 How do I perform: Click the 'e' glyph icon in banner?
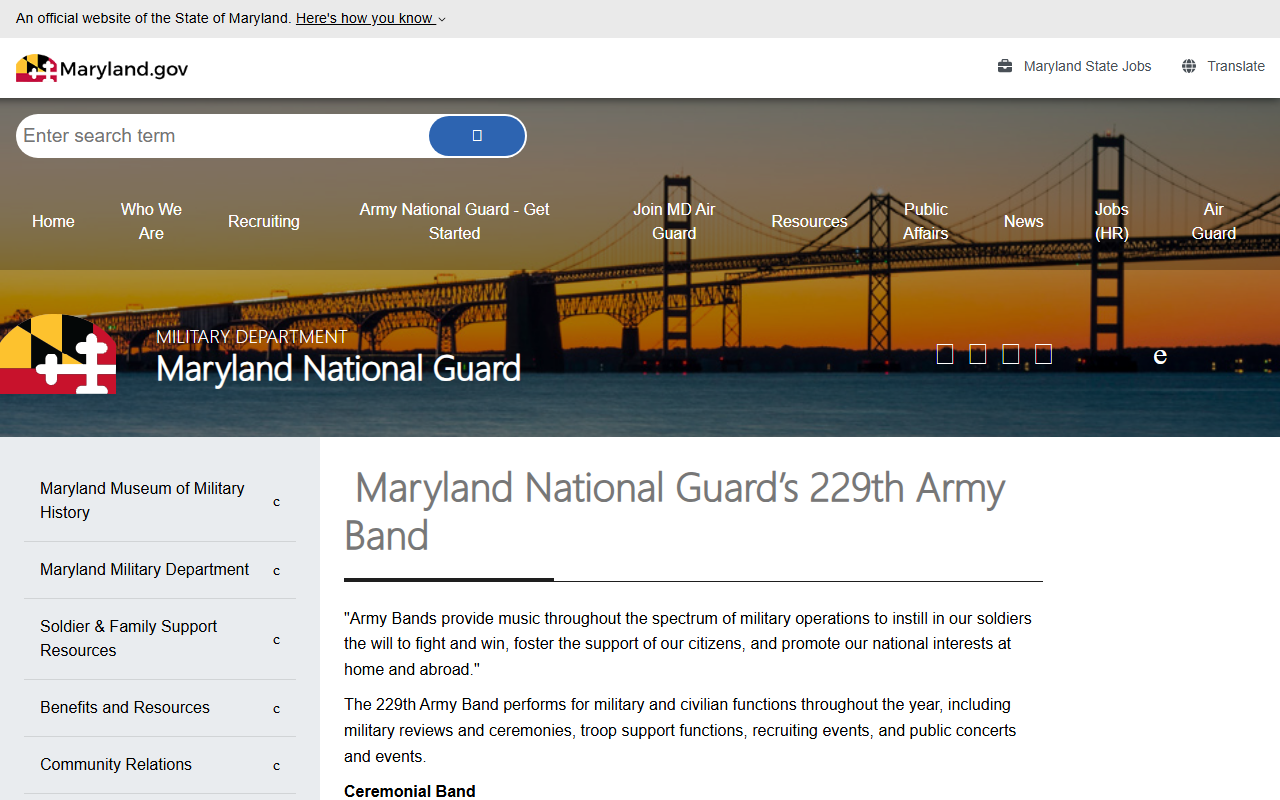coord(1160,356)
